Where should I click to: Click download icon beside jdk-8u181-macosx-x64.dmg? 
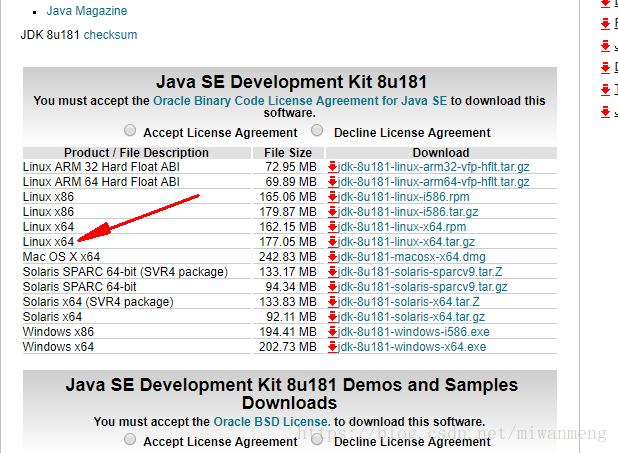pos(332,257)
